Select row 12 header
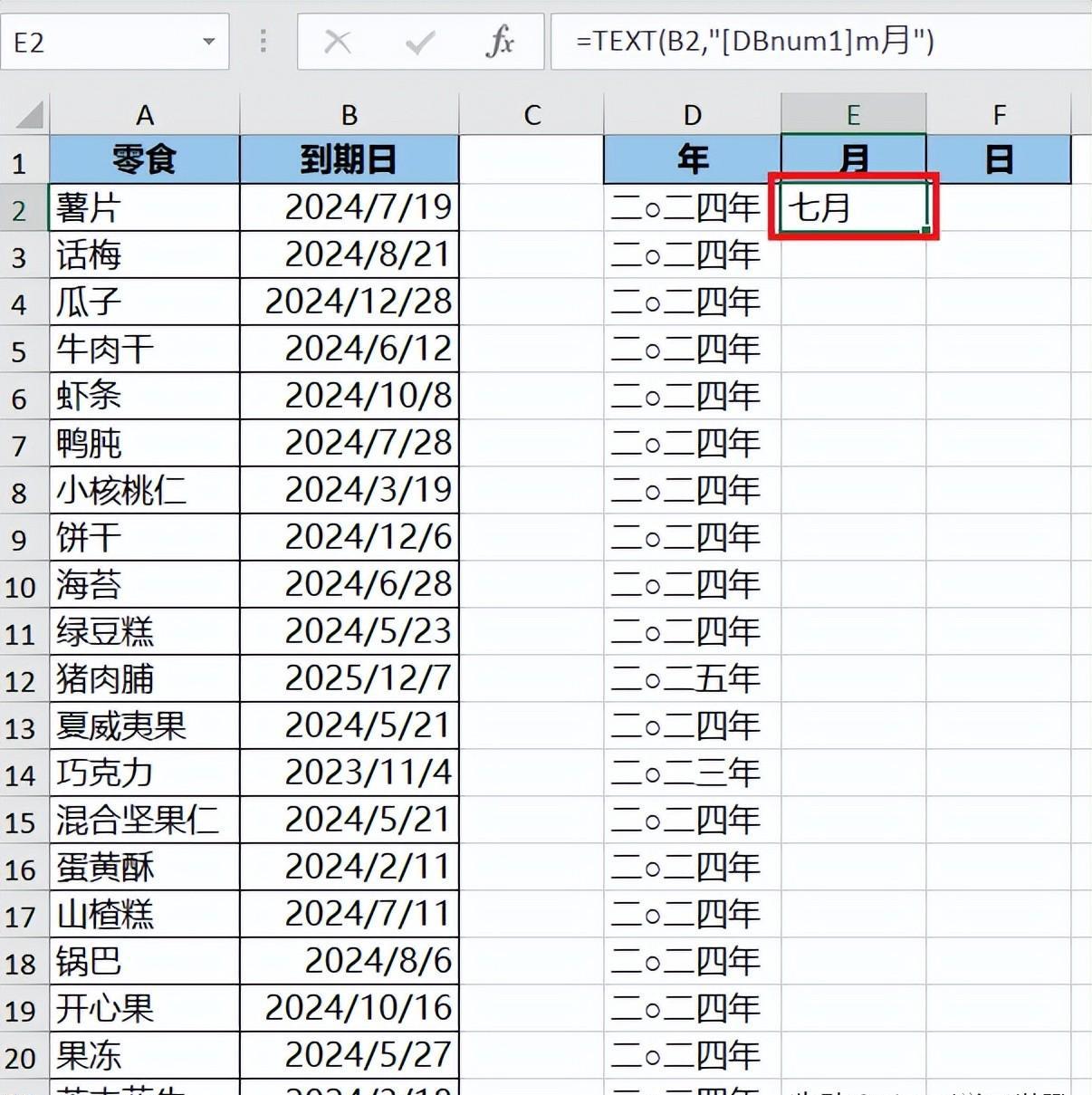Screen dimensions: 1092x1095 click(24, 679)
